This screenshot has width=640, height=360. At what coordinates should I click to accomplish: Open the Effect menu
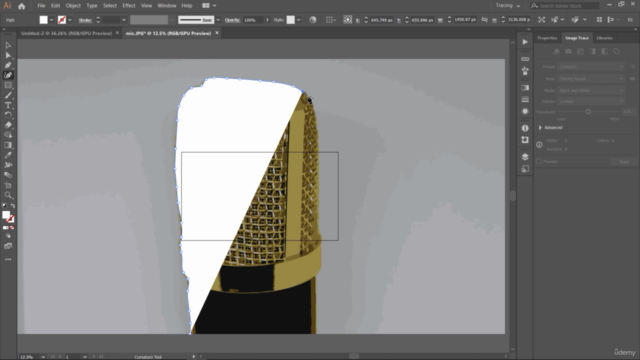pos(129,6)
